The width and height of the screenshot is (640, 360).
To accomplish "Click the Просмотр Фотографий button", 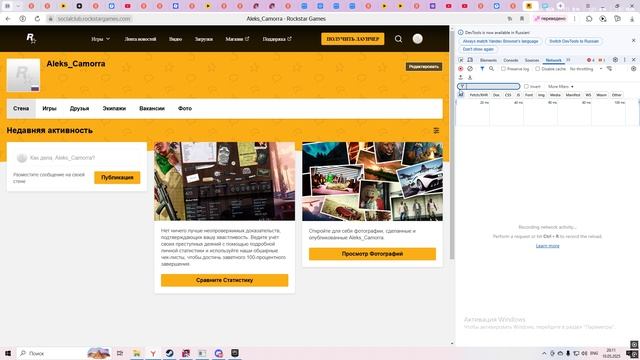I will tap(372, 254).
